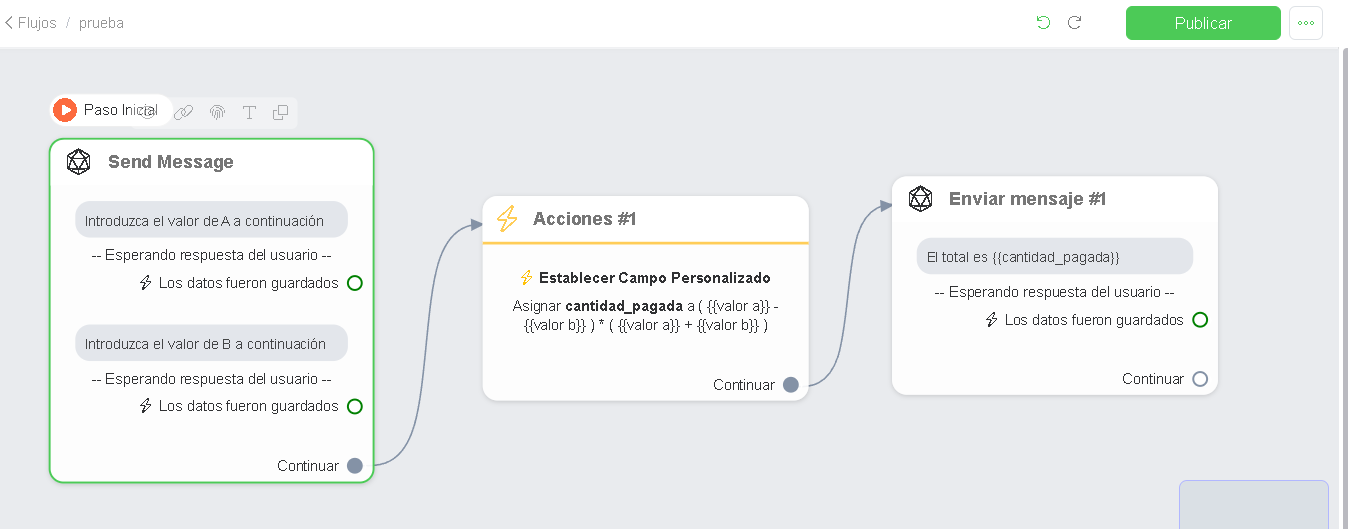Click the lightning bolt icon of Acciones #1
This screenshot has width=1348, height=529.
point(507,219)
